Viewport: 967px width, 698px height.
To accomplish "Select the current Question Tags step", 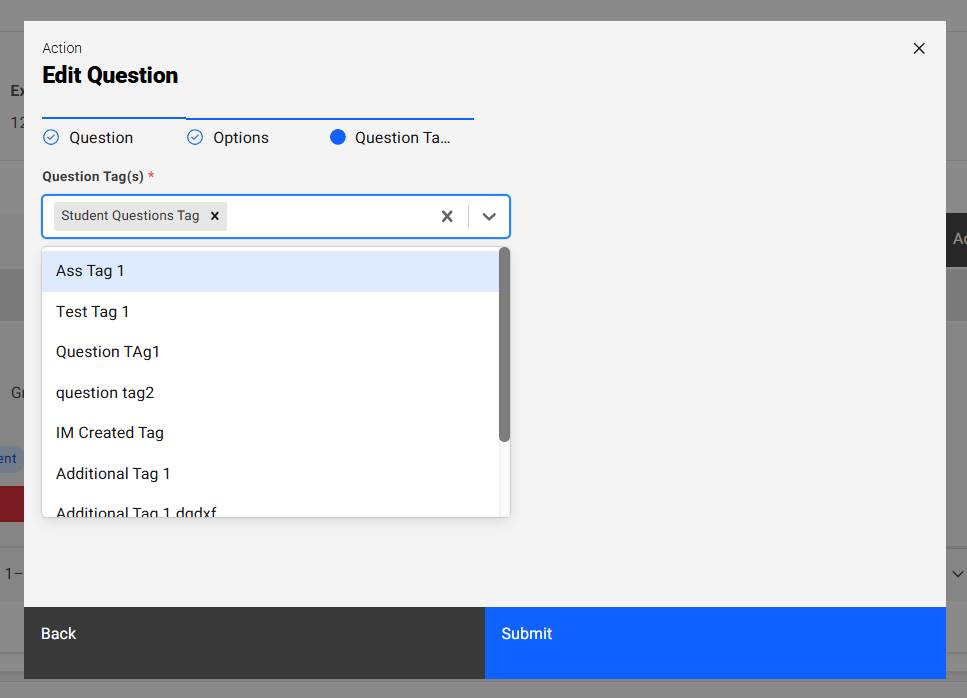I will click(x=402, y=138).
